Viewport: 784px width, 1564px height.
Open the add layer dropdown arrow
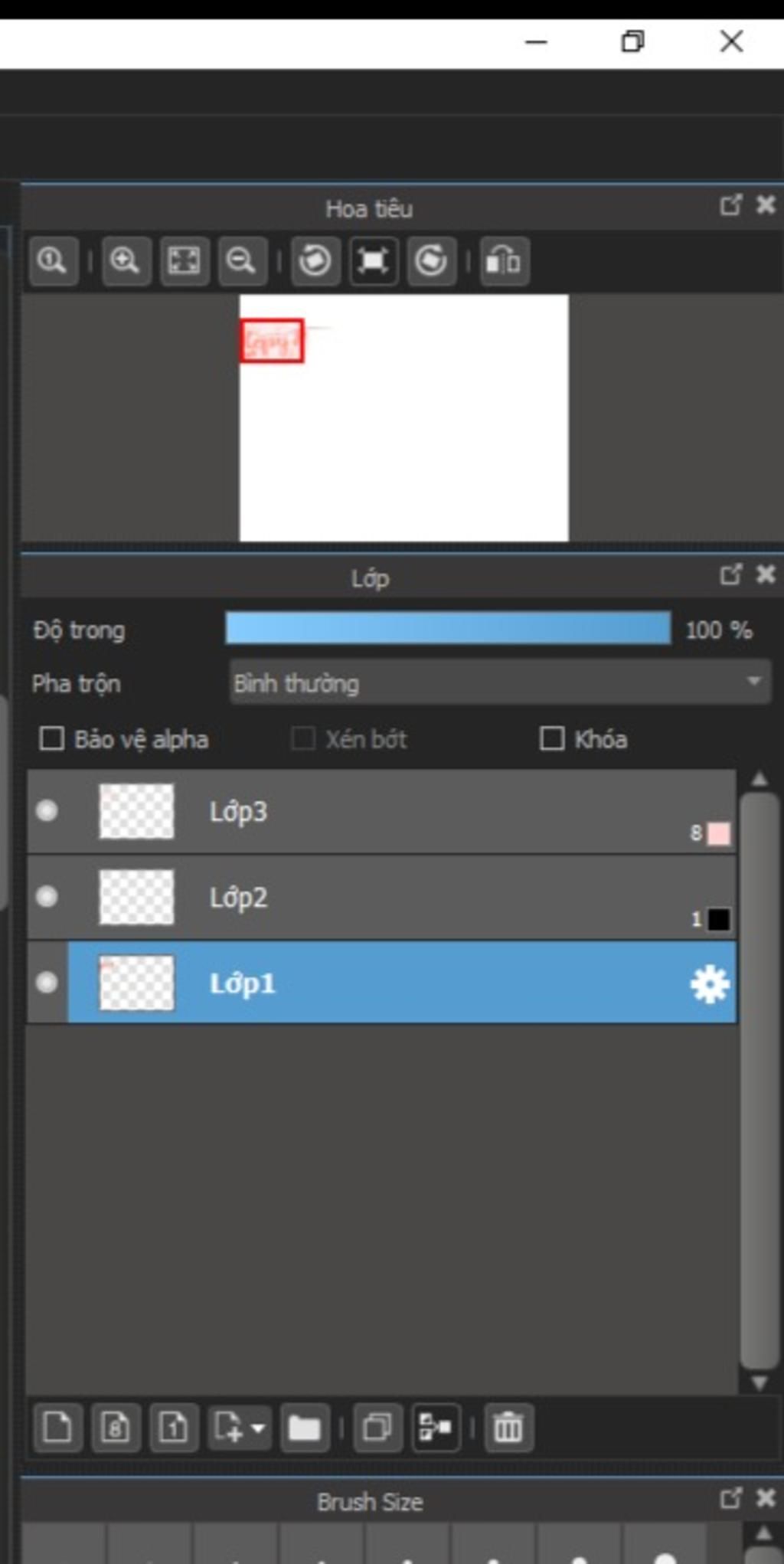[258, 1428]
